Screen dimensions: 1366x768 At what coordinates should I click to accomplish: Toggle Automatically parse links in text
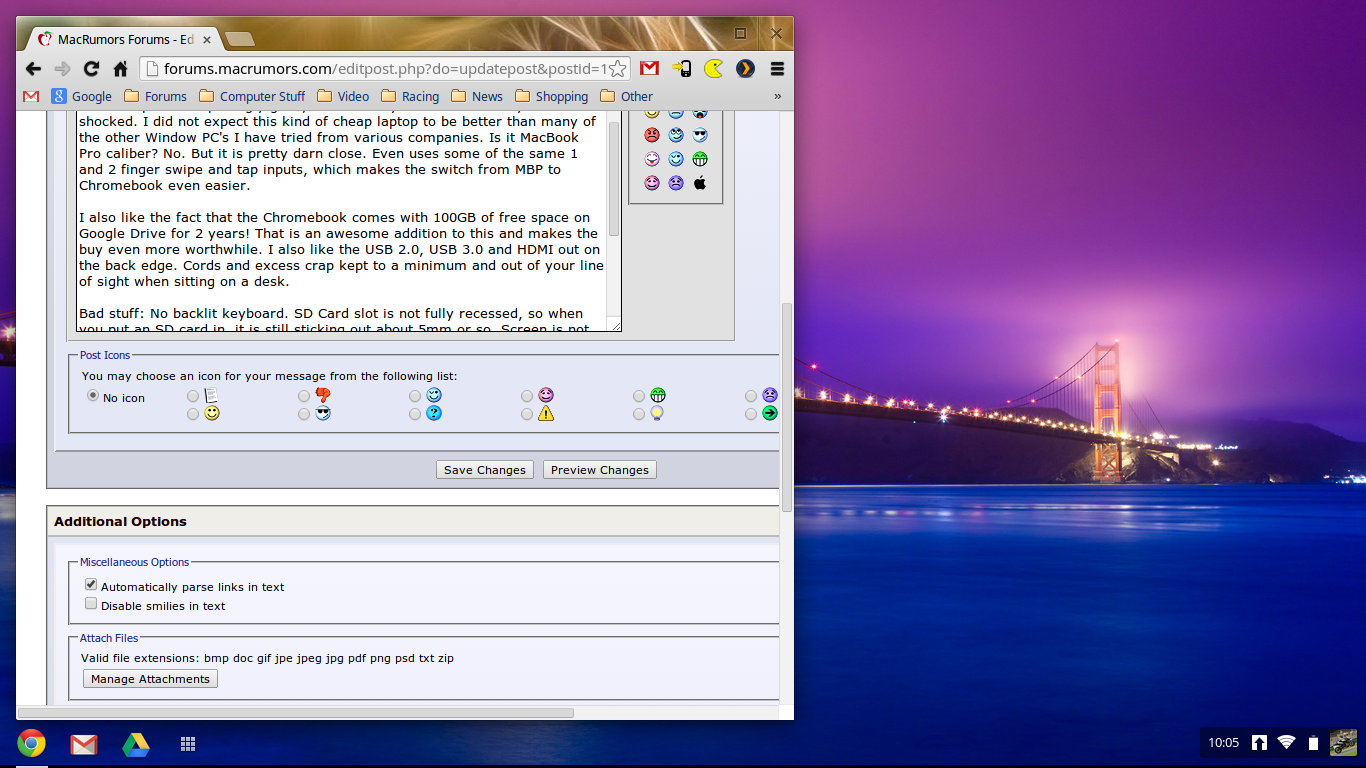click(91, 585)
